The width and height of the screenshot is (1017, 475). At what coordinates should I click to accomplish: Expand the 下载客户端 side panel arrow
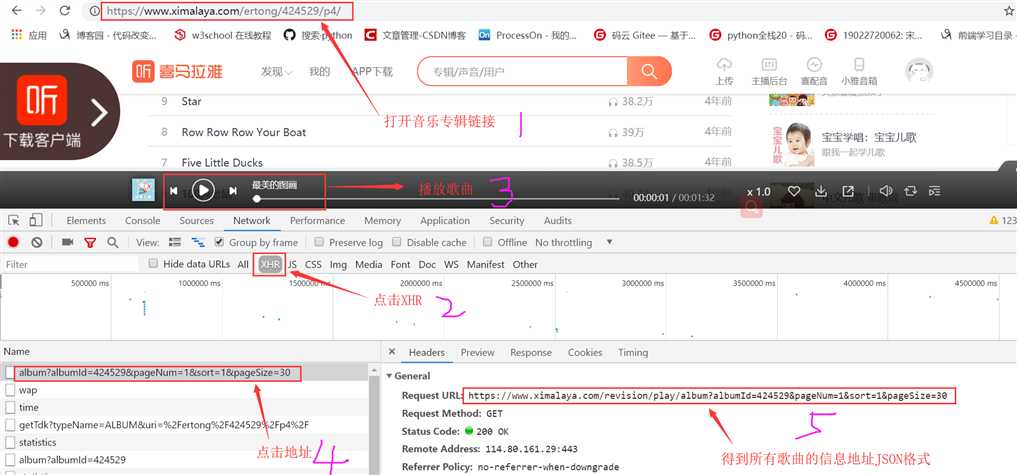pos(99,113)
